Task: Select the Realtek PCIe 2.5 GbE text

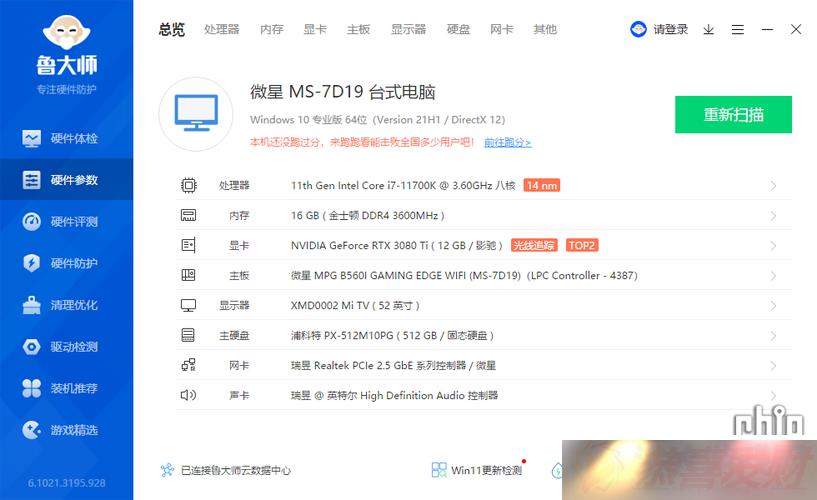Action: coord(393,366)
